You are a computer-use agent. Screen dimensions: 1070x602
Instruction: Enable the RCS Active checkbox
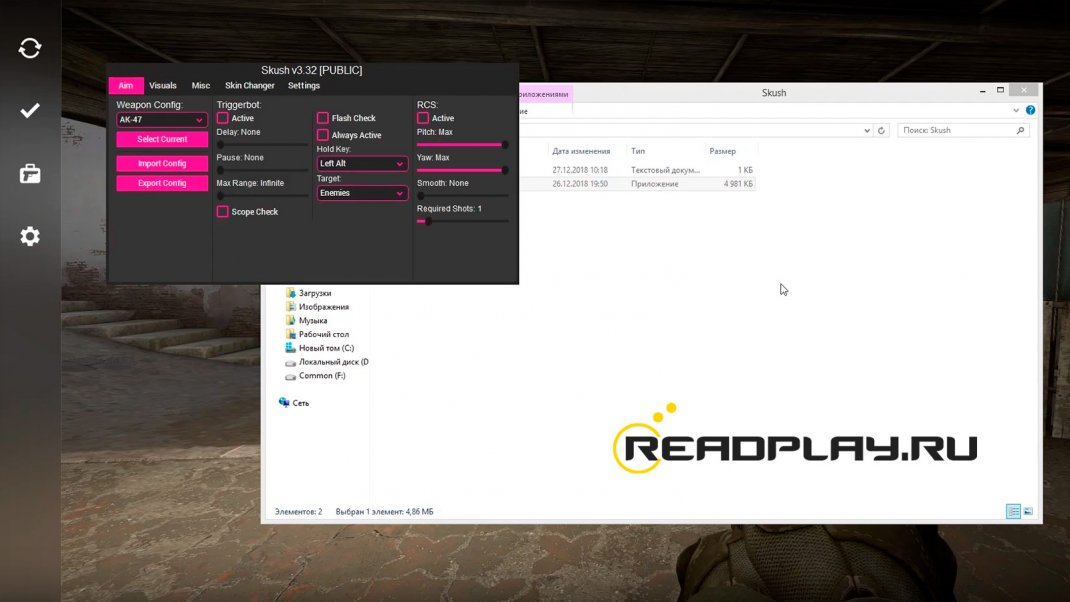tap(423, 118)
